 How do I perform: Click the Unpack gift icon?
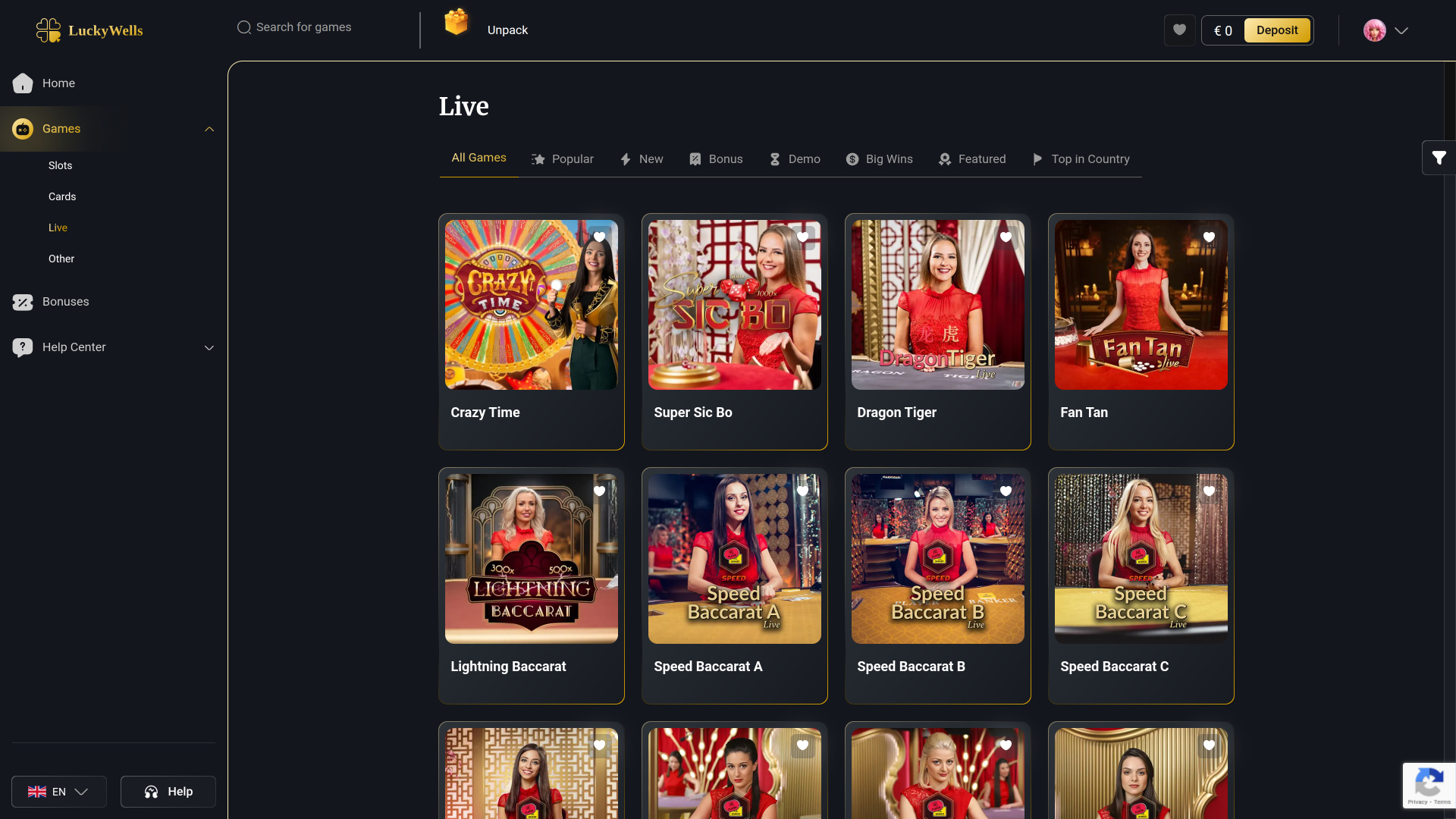tap(457, 23)
